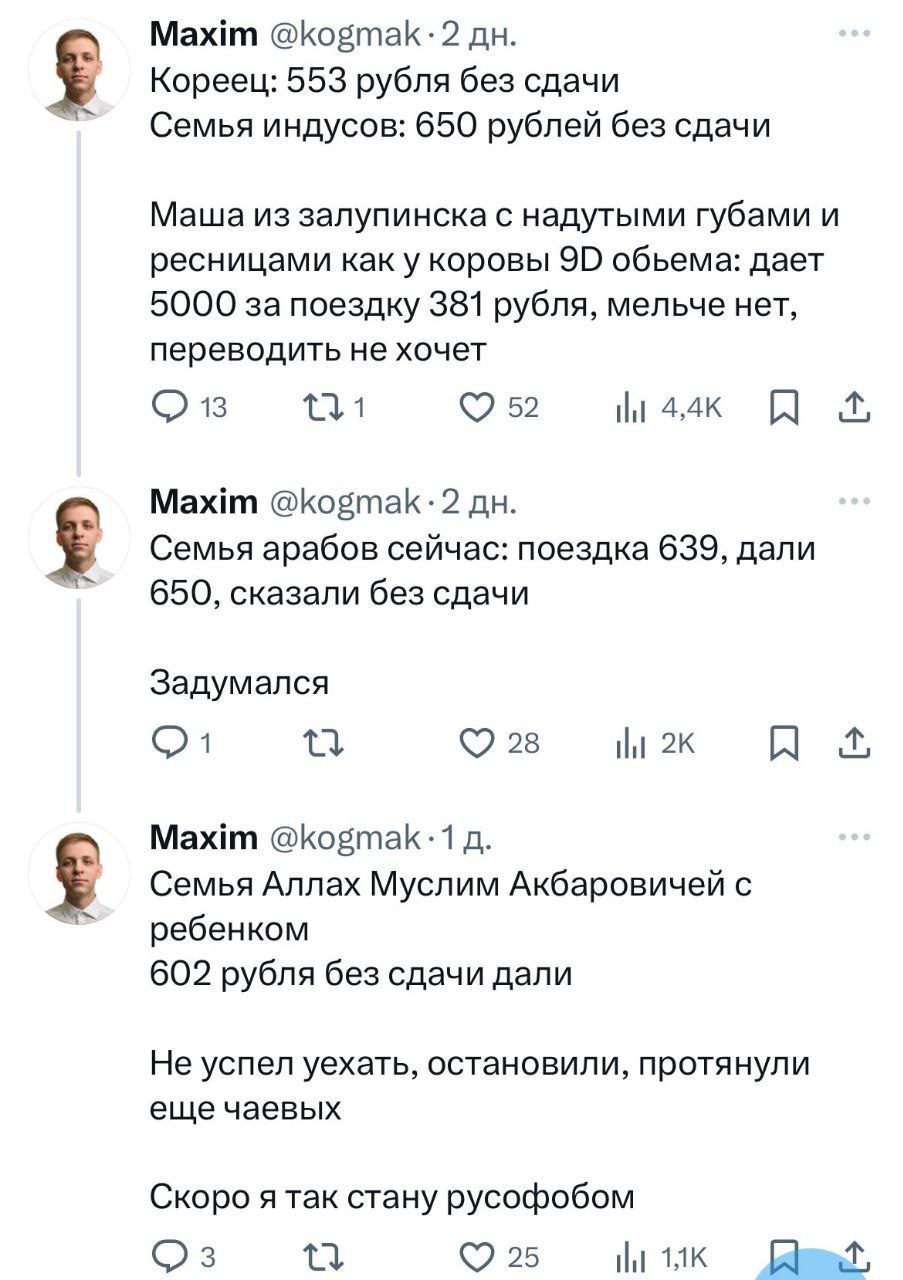Viewport: 903px width, 1280px height.
Task: Open more options on third tweet
Action: pyautogui.click(x=853, y=838)
